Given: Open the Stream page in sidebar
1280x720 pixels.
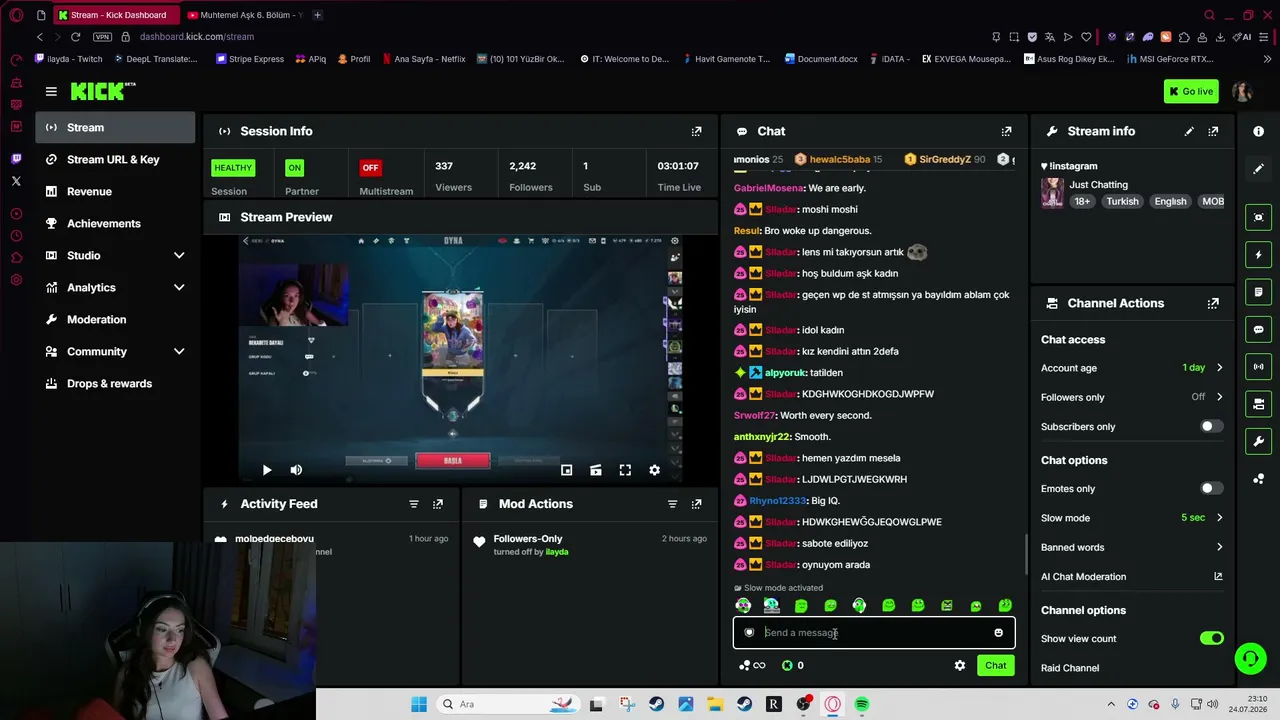Looking at the screenshot, I should [115, 128].
